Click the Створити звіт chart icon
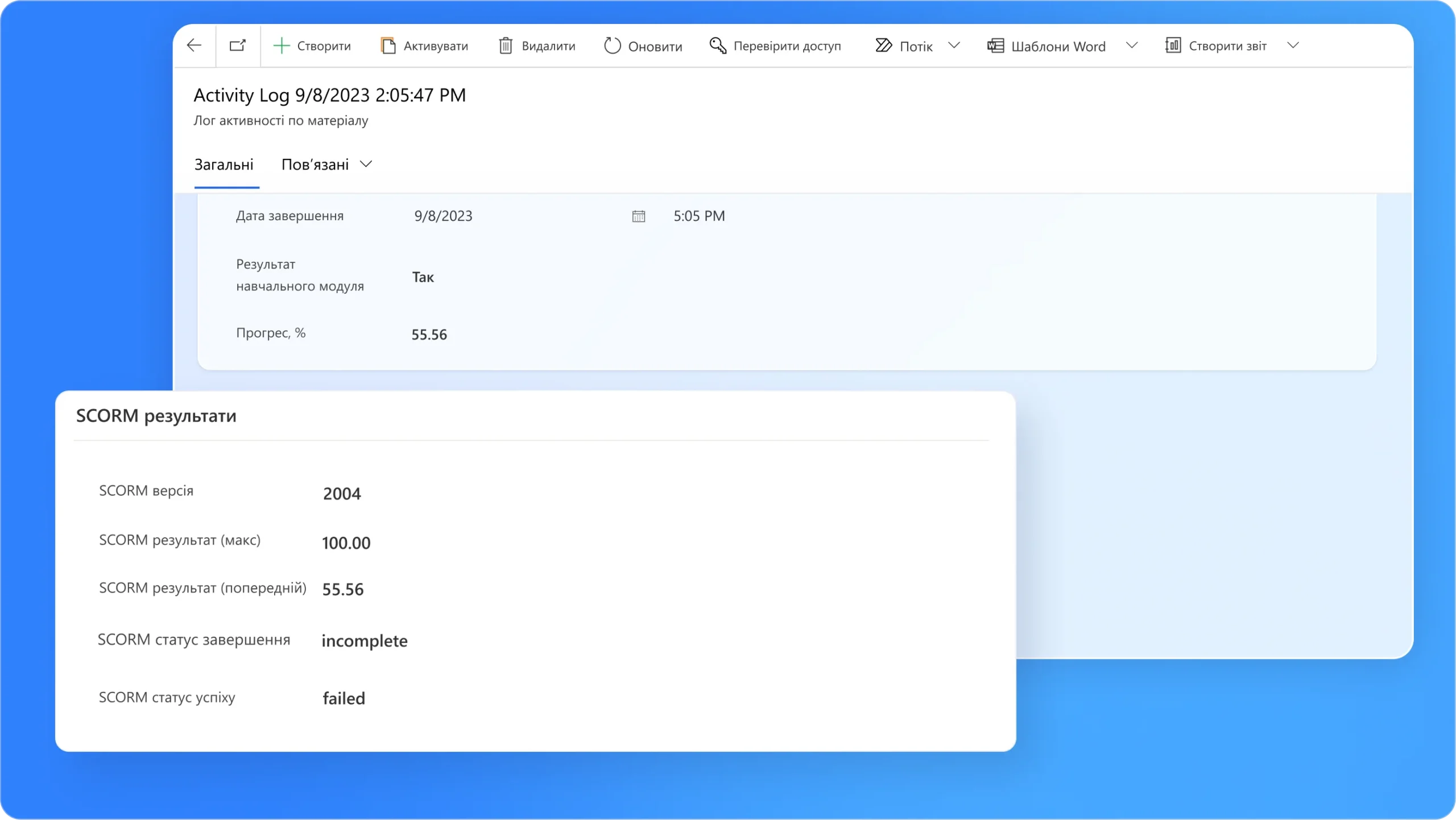This screenshot has height=820, width=1456. click(1173, 46)
